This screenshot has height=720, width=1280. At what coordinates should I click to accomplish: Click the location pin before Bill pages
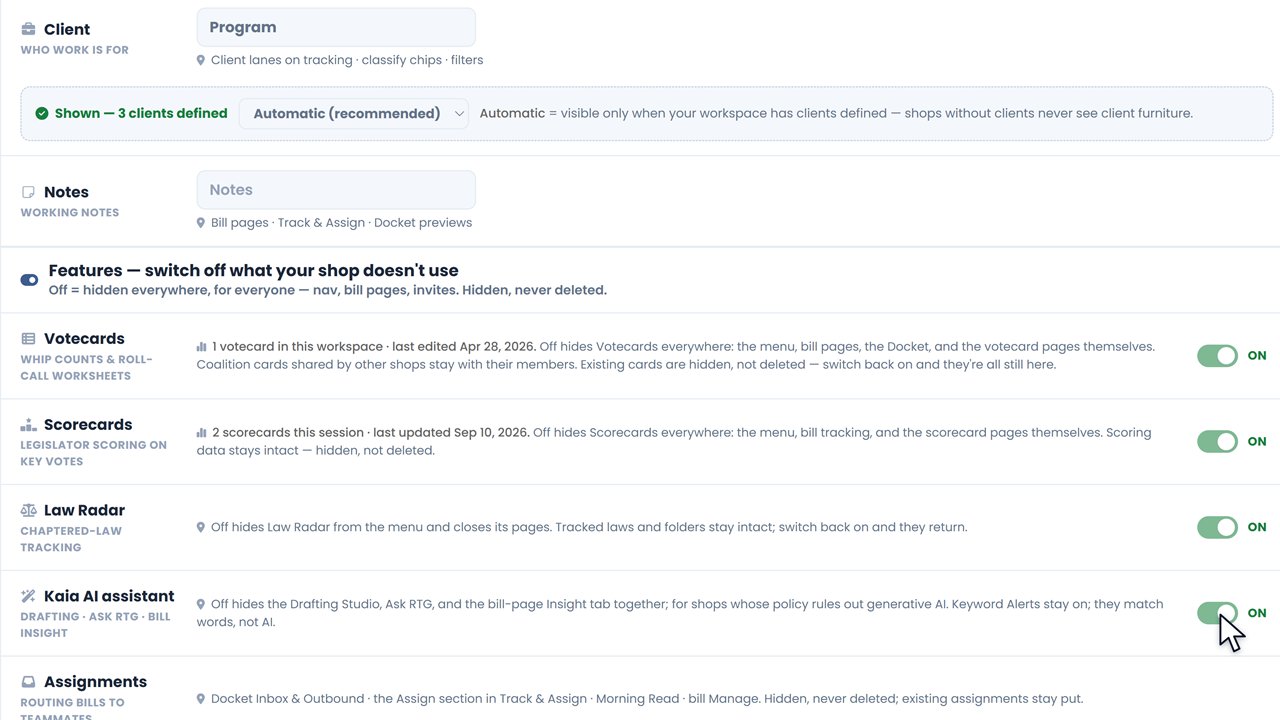(201, 223)
